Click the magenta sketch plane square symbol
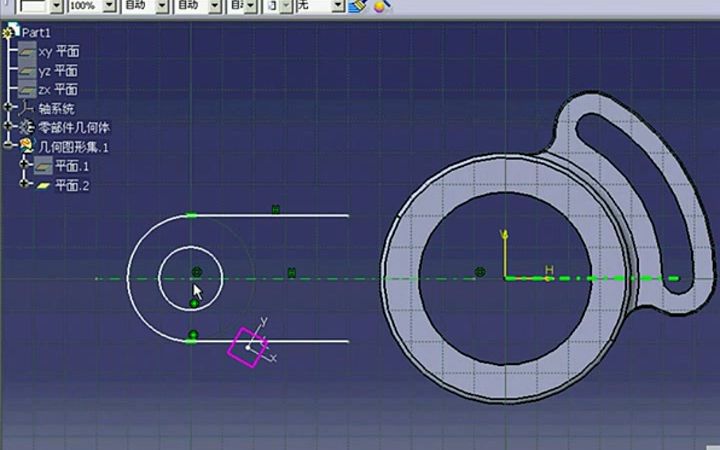Screen dimensions: 720x450 pos(247,347)
